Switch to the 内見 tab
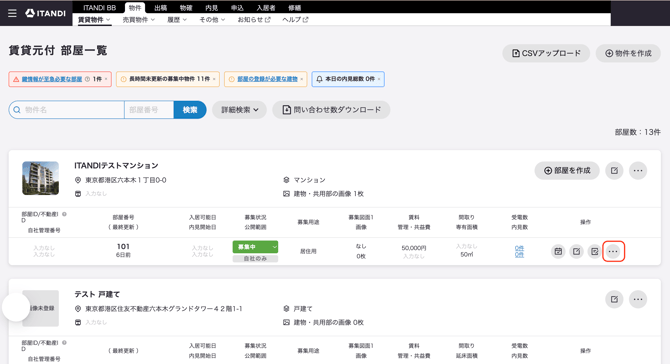The image size is (670, 364). coord(212,8)
